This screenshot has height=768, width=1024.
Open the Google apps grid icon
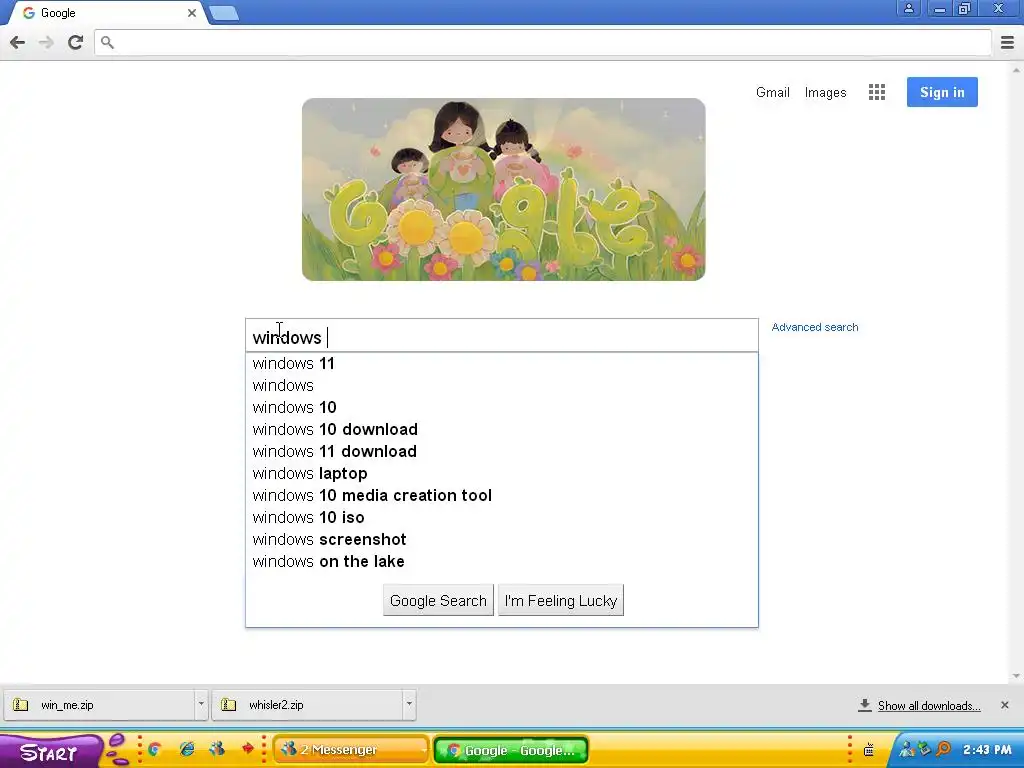[x=876, y=92]
